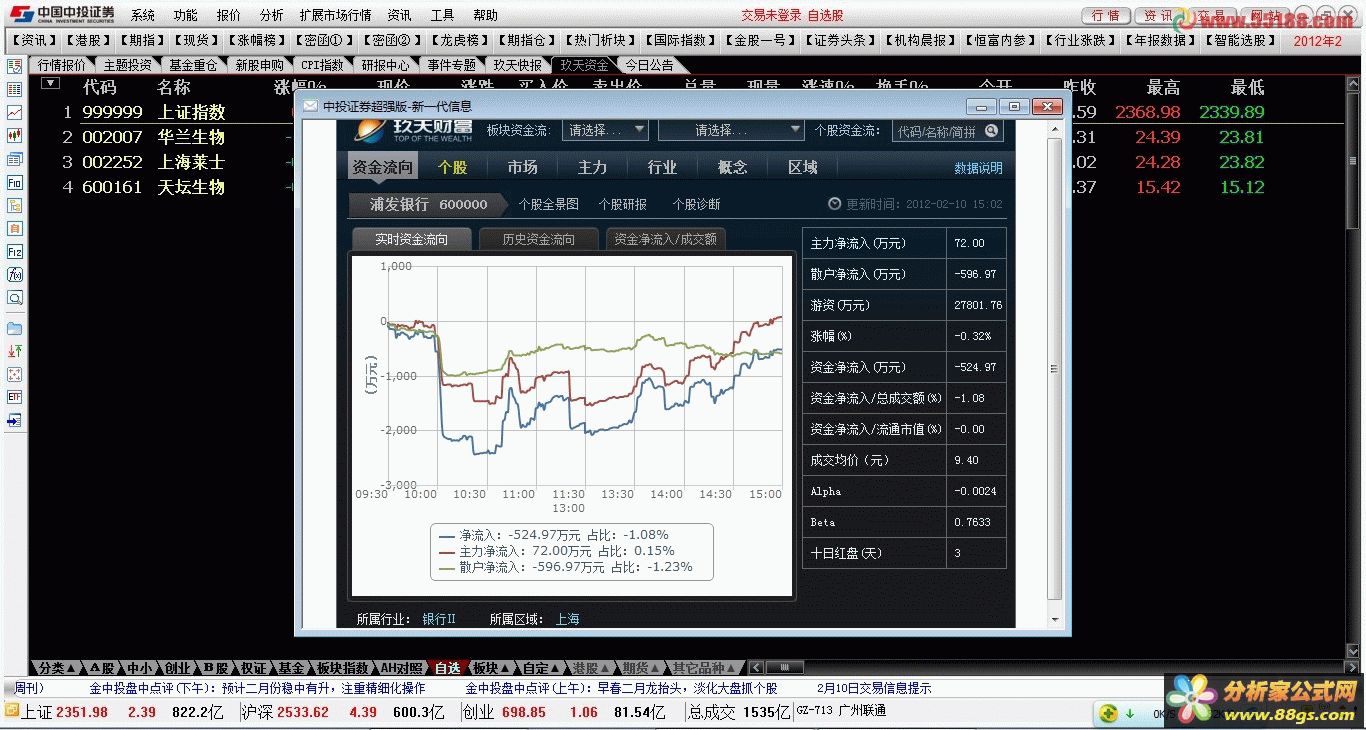1366x730 pixels.
Task: Open the candlestick K-line chart sidebar icon
Action: pyautogui.click(x=14, y=136)
